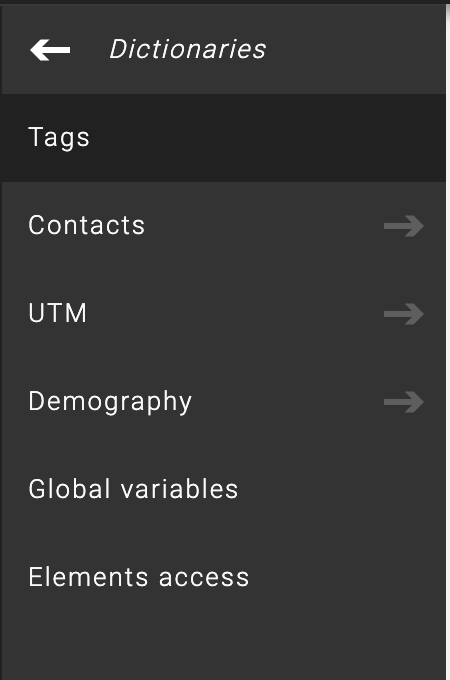Open Elements access
The height and width of the screenshot is (680, 450).
coord(223,578)
